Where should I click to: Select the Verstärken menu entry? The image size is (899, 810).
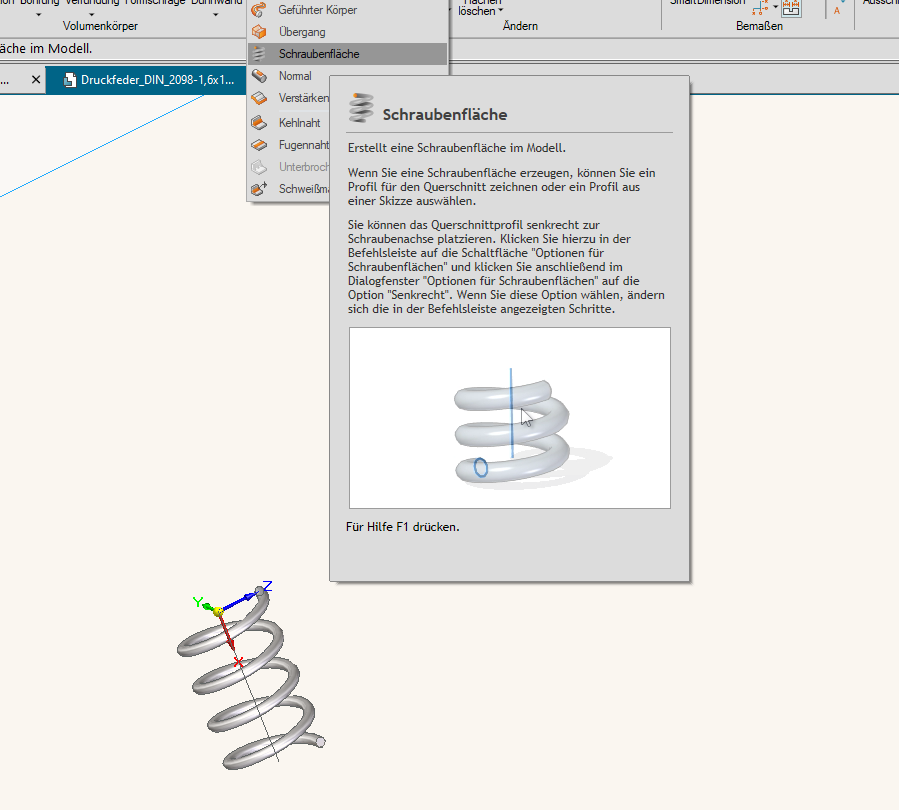point(290,98)
